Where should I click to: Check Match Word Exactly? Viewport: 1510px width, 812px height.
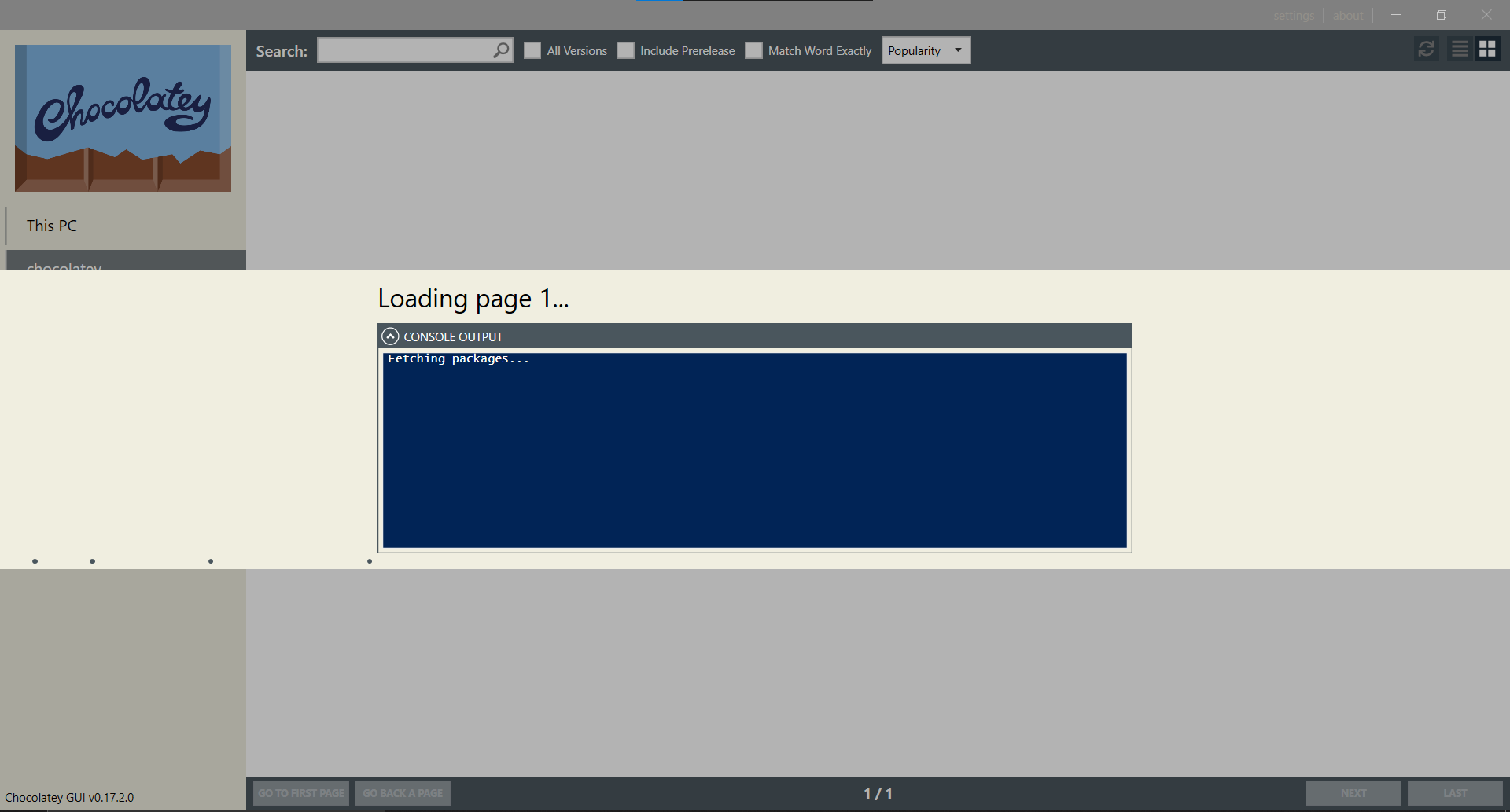click(x=753, y=50)
